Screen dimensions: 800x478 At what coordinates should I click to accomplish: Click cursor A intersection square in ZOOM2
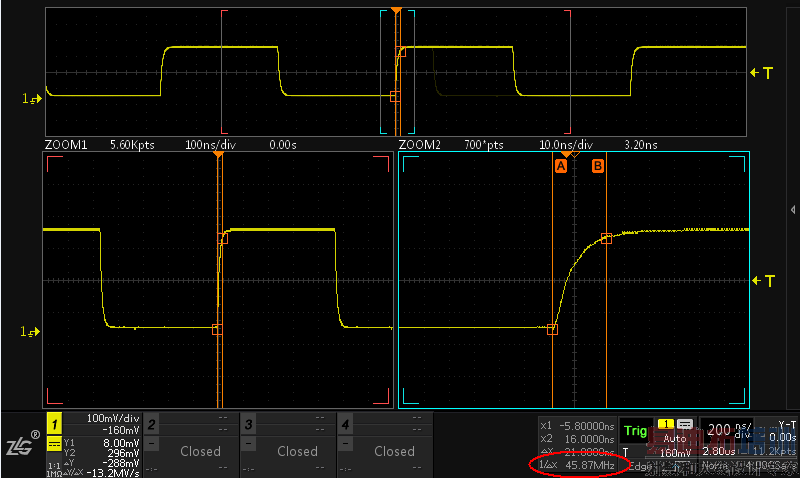click(x=552, y=330)
